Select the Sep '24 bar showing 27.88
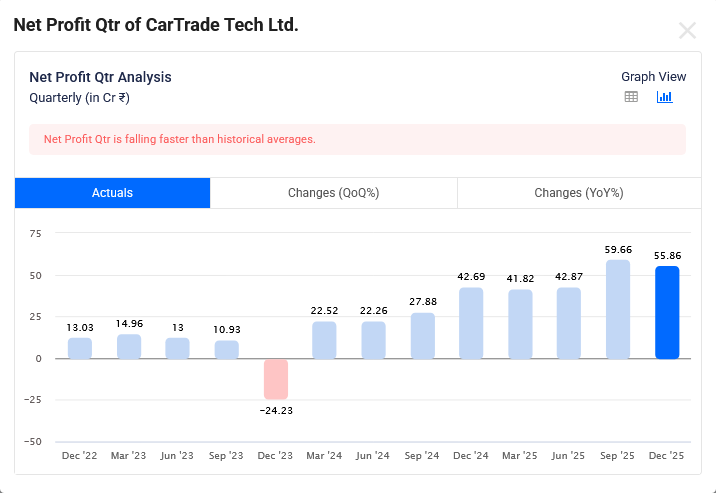 (422, 336)
